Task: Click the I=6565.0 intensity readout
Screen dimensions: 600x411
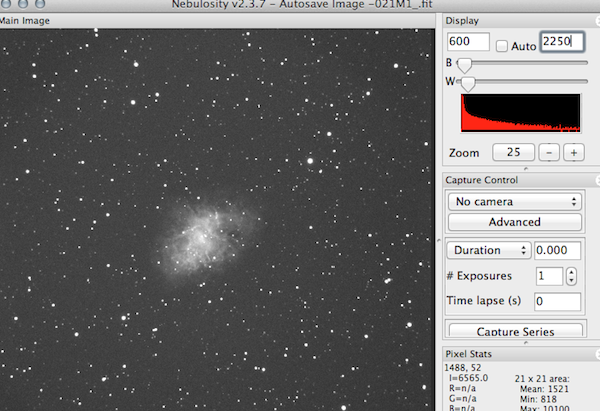Action: (x=468, y=378)
